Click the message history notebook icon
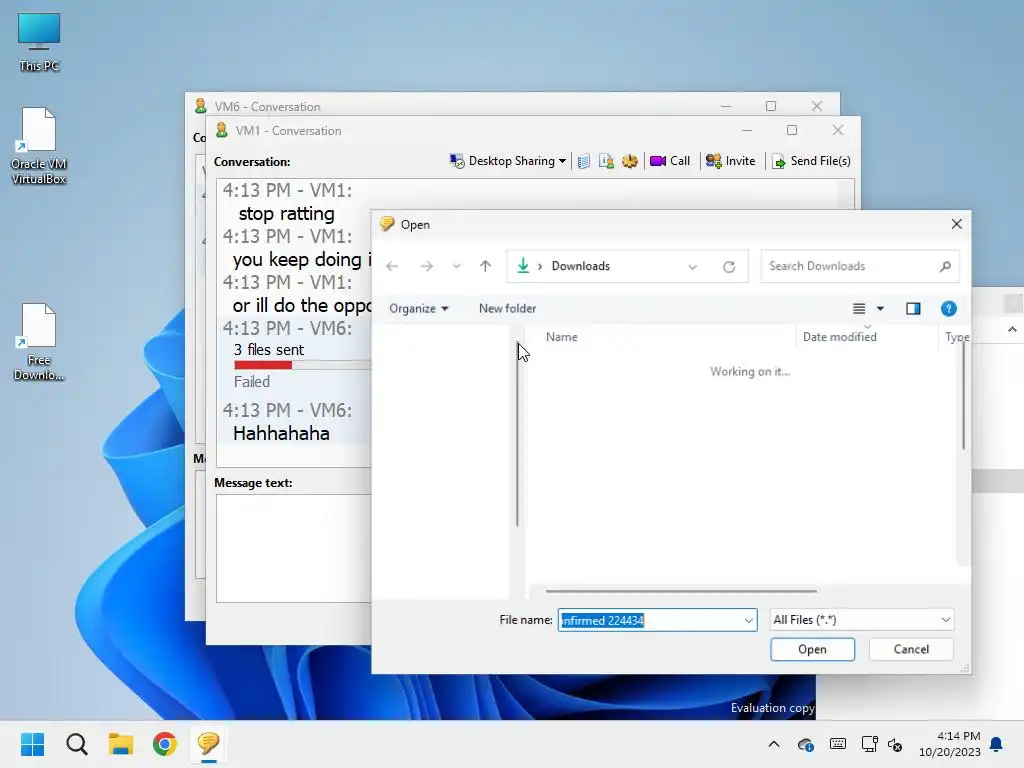Screen dimensions: 1024x768 pos(584,161)
